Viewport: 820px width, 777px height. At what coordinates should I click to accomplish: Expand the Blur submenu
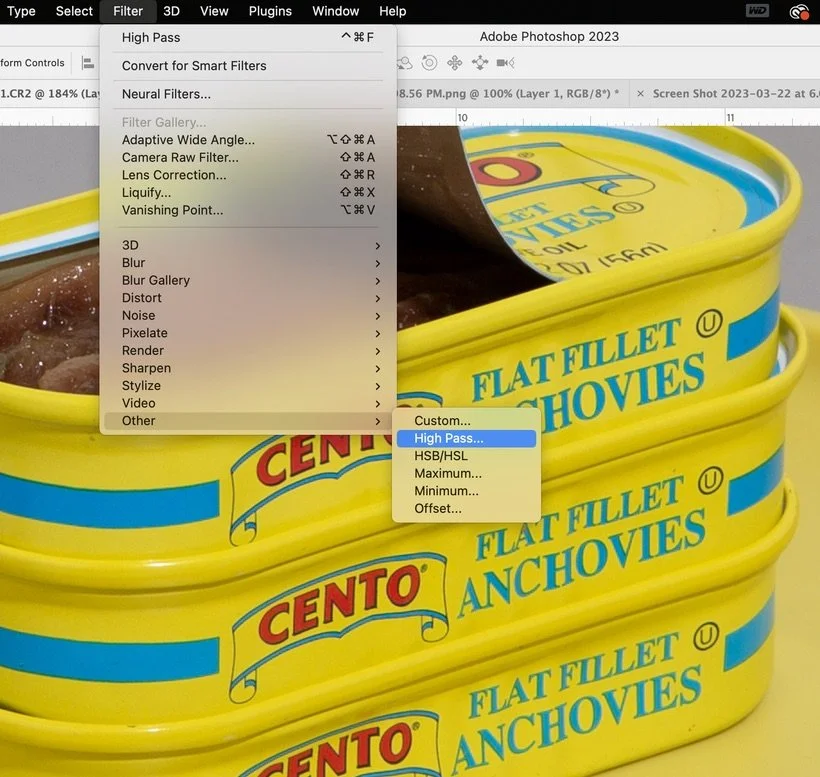248,263
